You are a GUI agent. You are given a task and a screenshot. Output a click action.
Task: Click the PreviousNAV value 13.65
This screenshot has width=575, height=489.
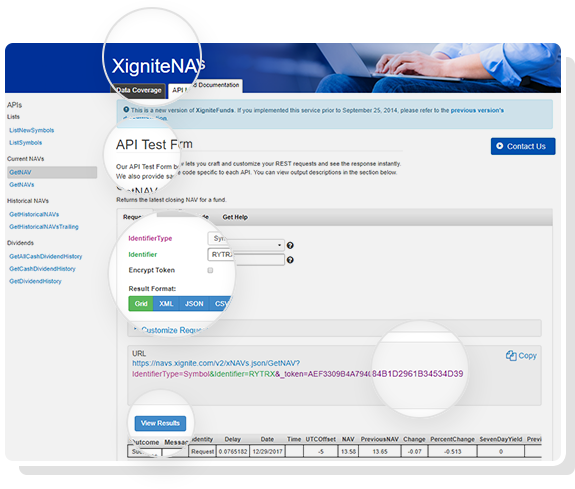click(x=380, y=452)
